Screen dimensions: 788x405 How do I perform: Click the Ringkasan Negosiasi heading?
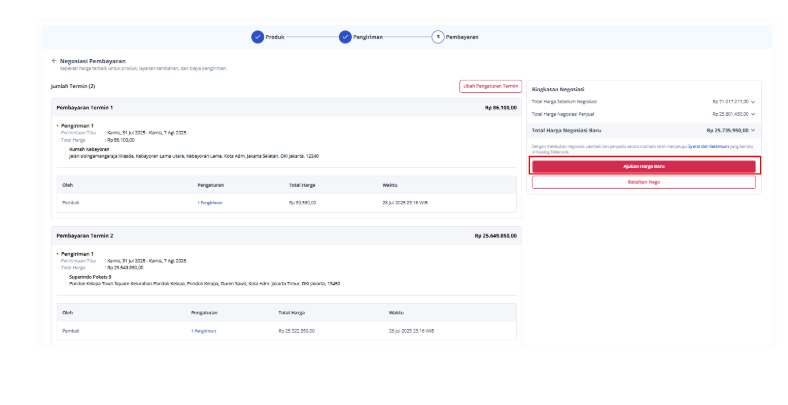558,89
